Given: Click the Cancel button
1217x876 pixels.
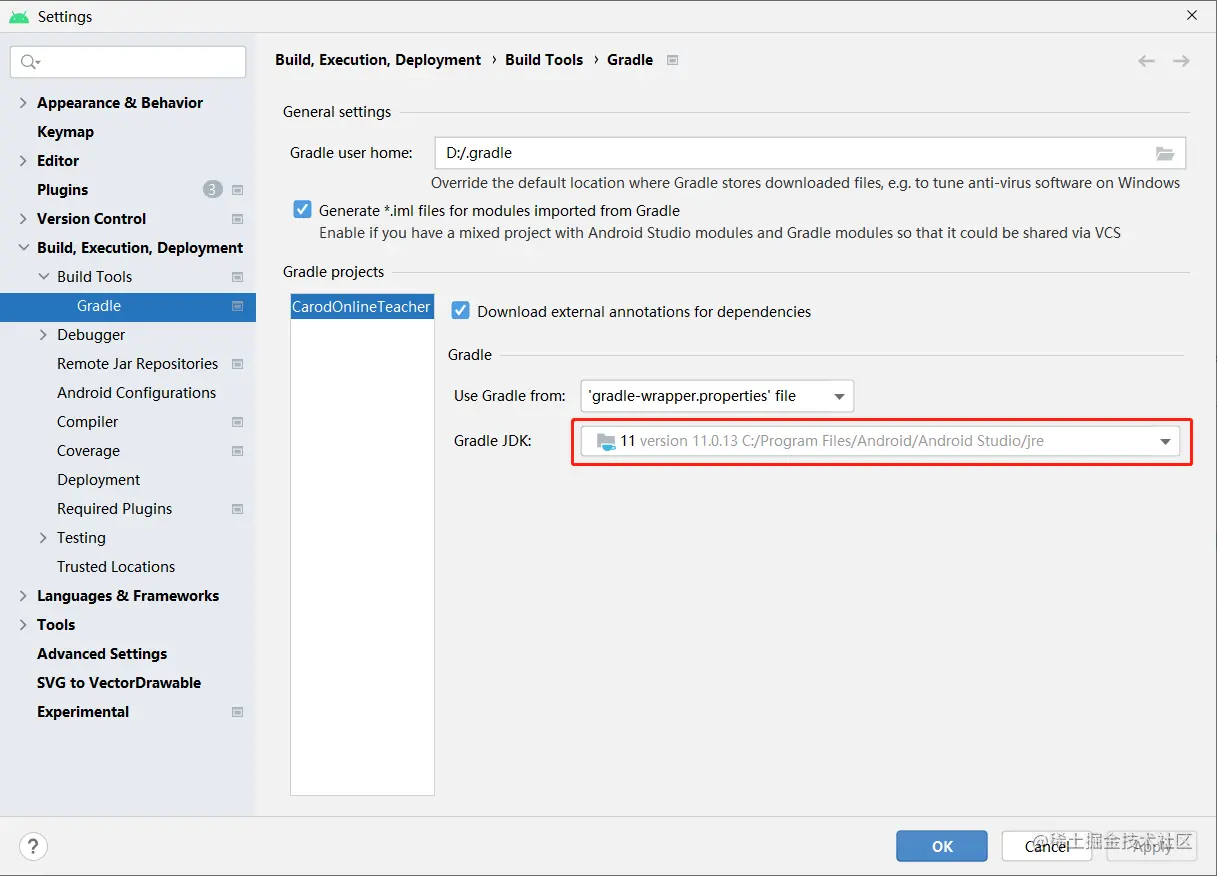Looking at the screenshot, I should coord(1047,846).
